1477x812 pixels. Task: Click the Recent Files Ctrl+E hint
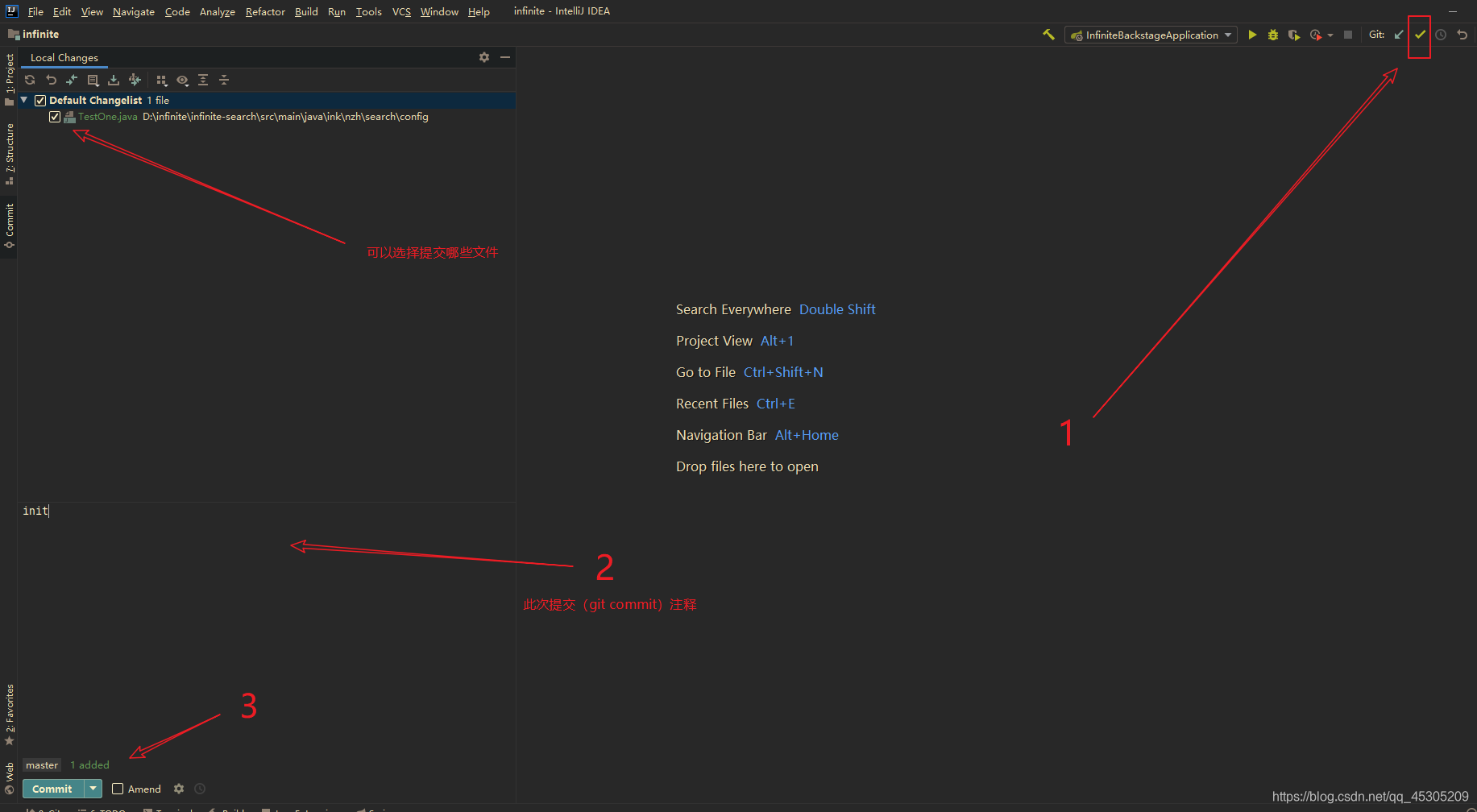[735, 404]
